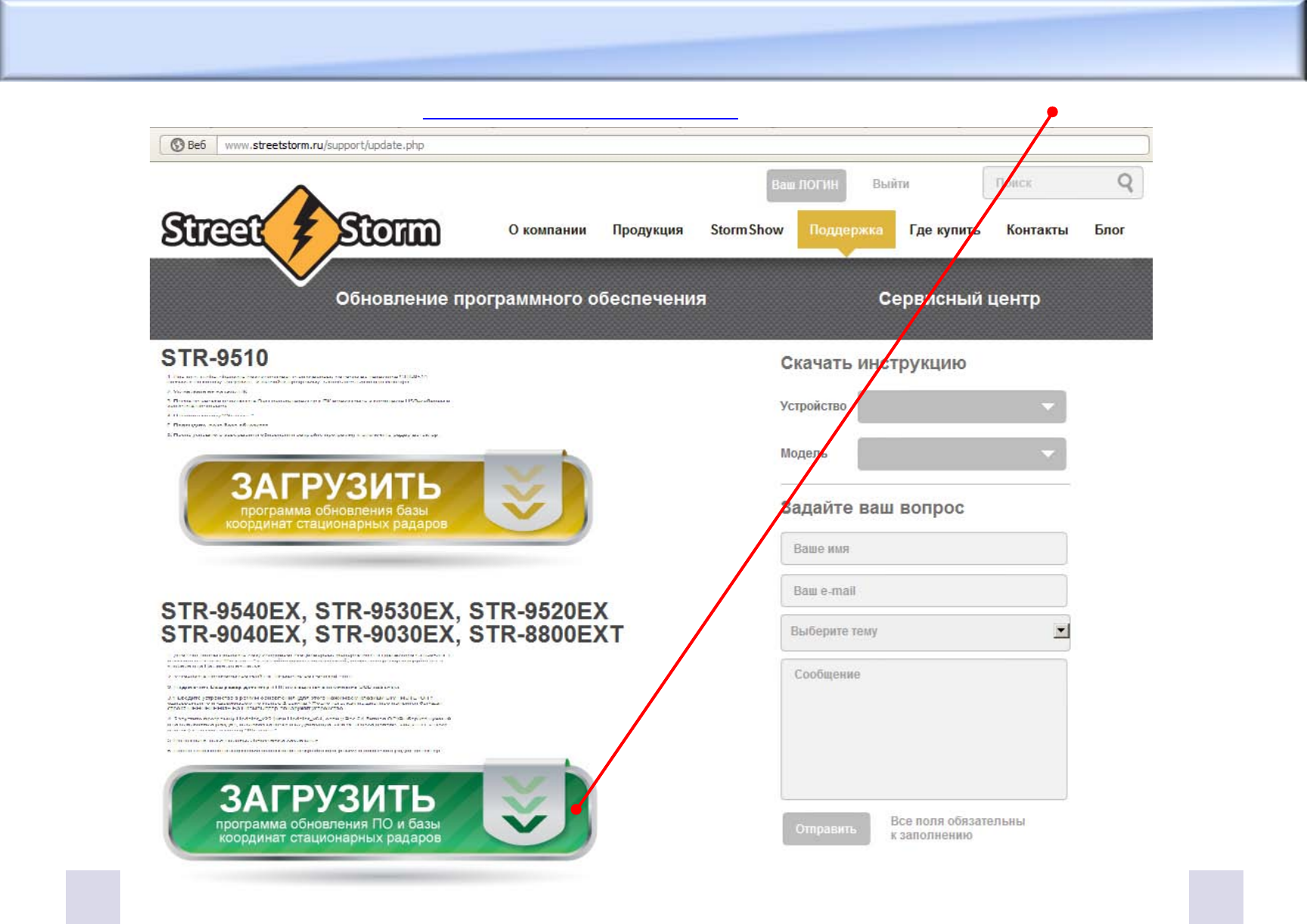Click the Выйти logout link
Image resolution: width=1307 pixels, height=924 pixels.
890,184
